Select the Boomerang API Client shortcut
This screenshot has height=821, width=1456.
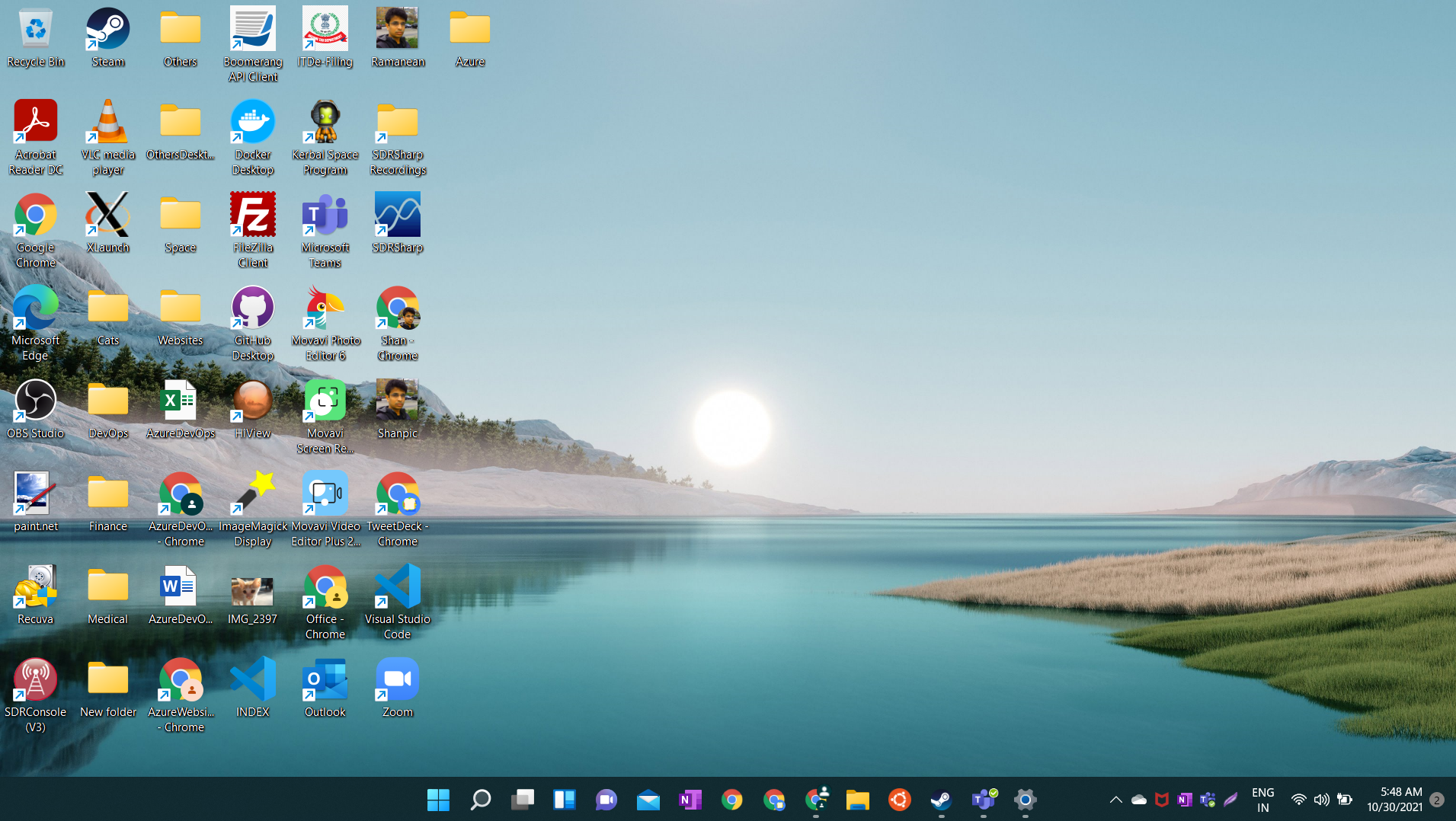pos(253,45)
